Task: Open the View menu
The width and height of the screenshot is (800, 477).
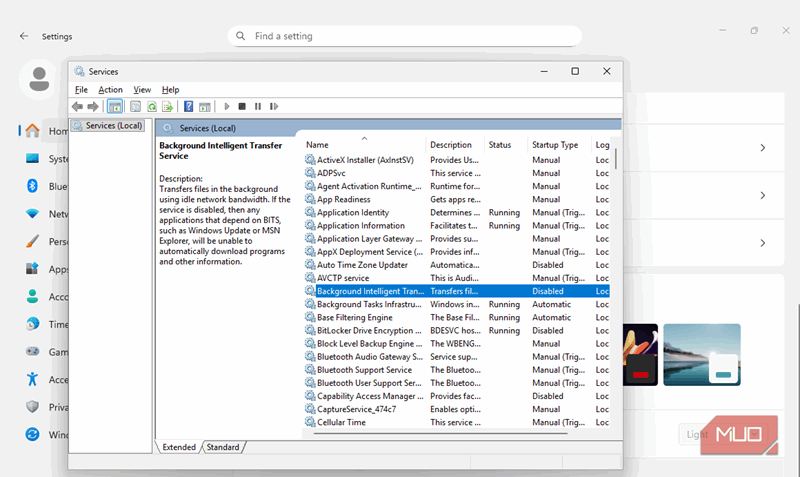Action: coord(142,90)
